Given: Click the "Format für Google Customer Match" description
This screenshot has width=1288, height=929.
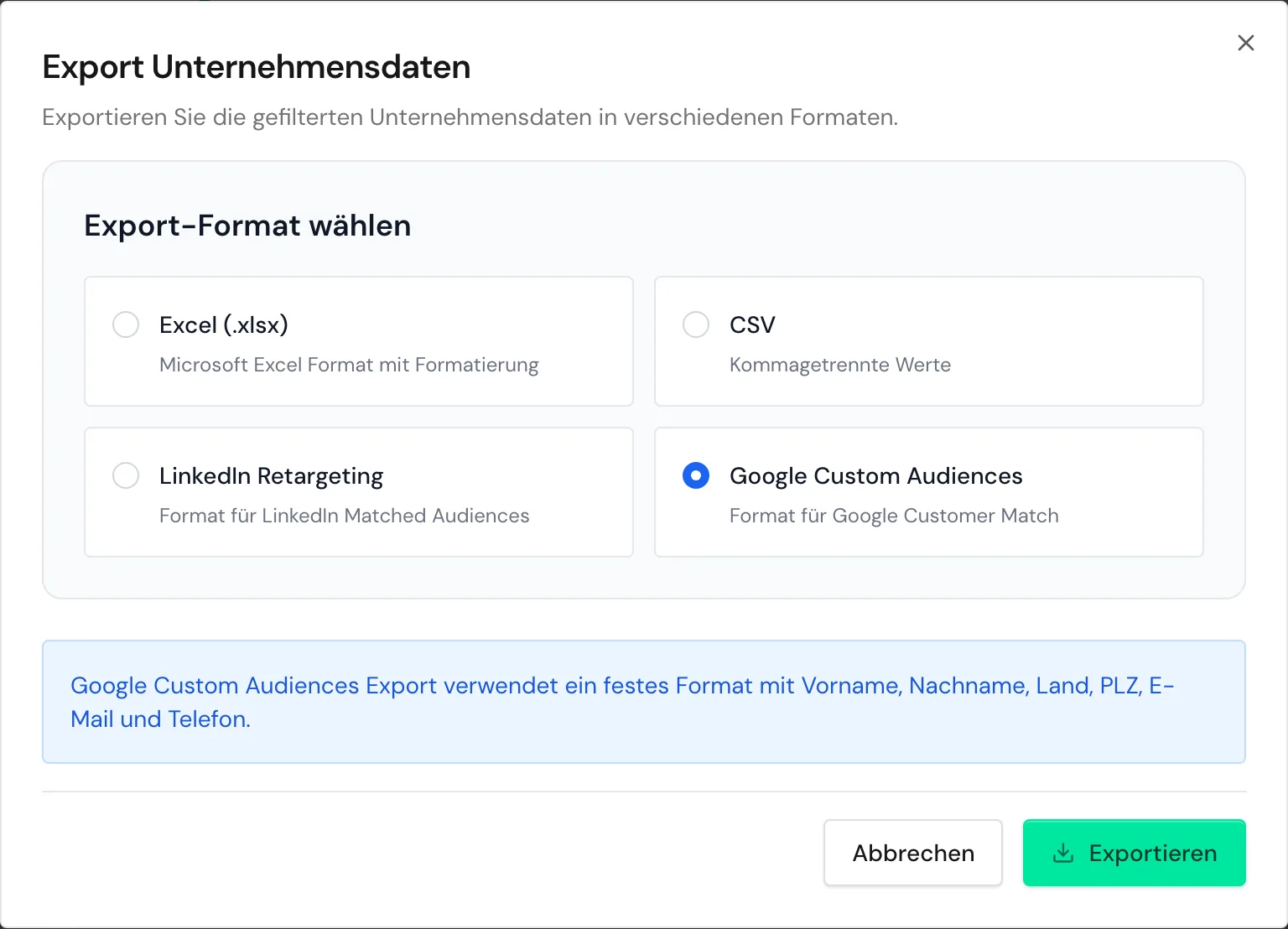Looking at the screenshot, I should [894, 516].
